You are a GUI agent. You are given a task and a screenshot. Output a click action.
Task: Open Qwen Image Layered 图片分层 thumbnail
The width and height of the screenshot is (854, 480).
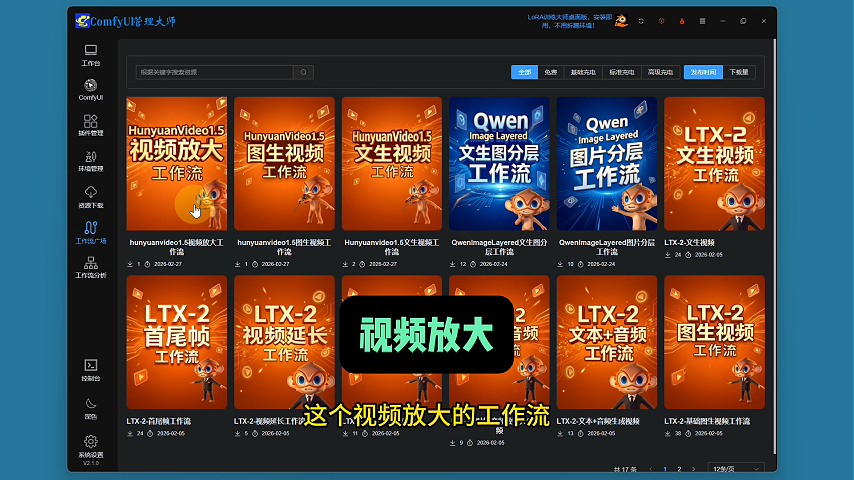607,163
